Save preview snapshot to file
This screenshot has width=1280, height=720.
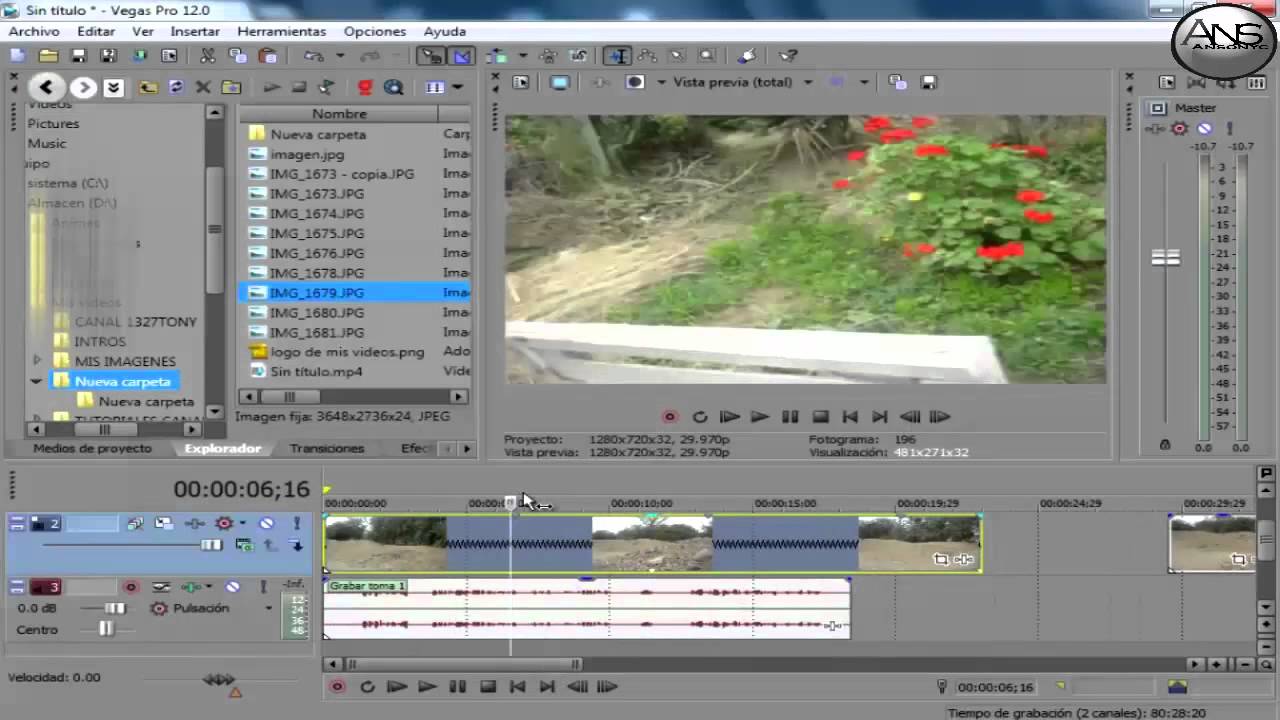929,82
